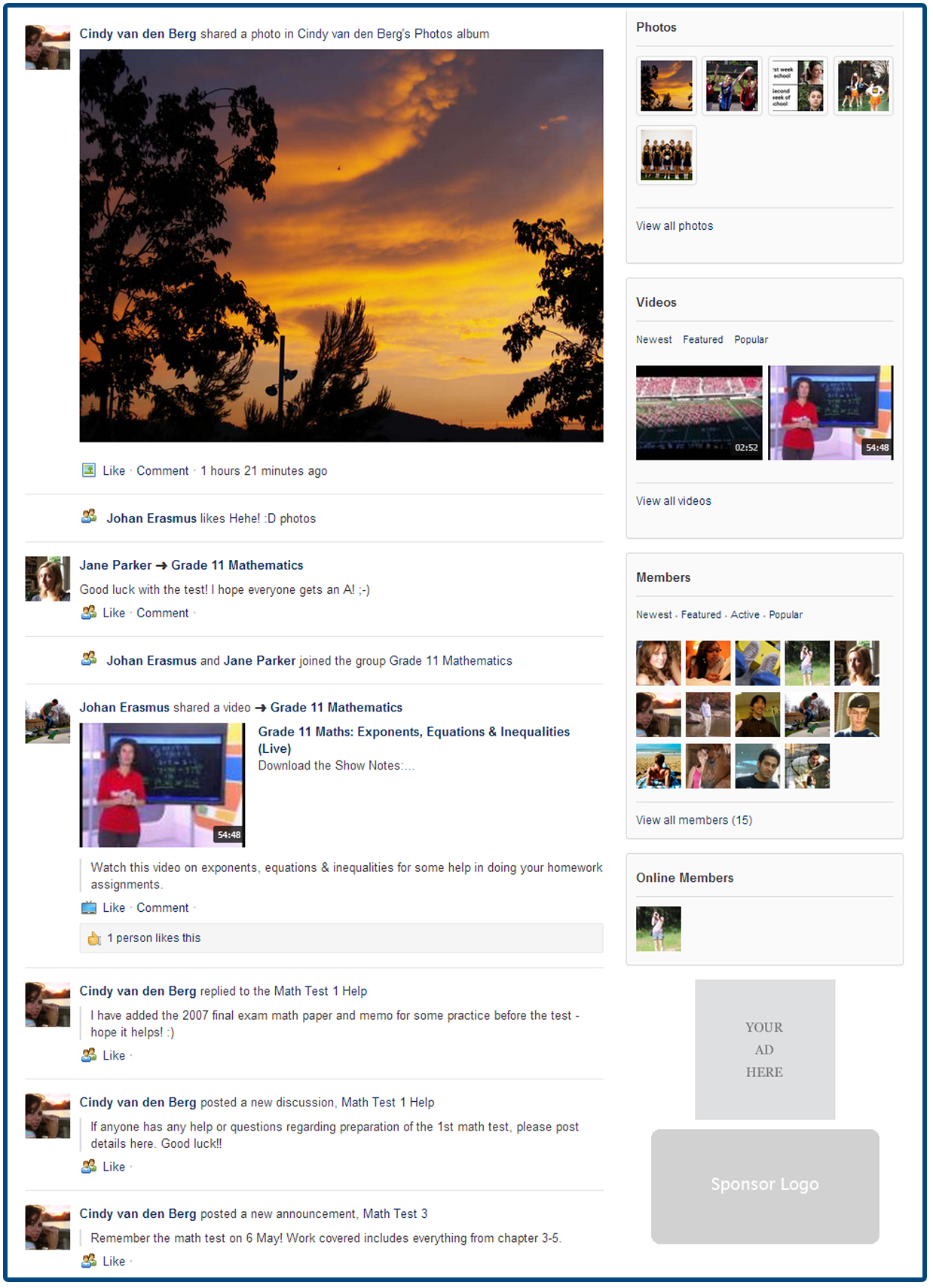Click the video icon beside Like under the shared video

pyautogui.click(x=89, y=907)
